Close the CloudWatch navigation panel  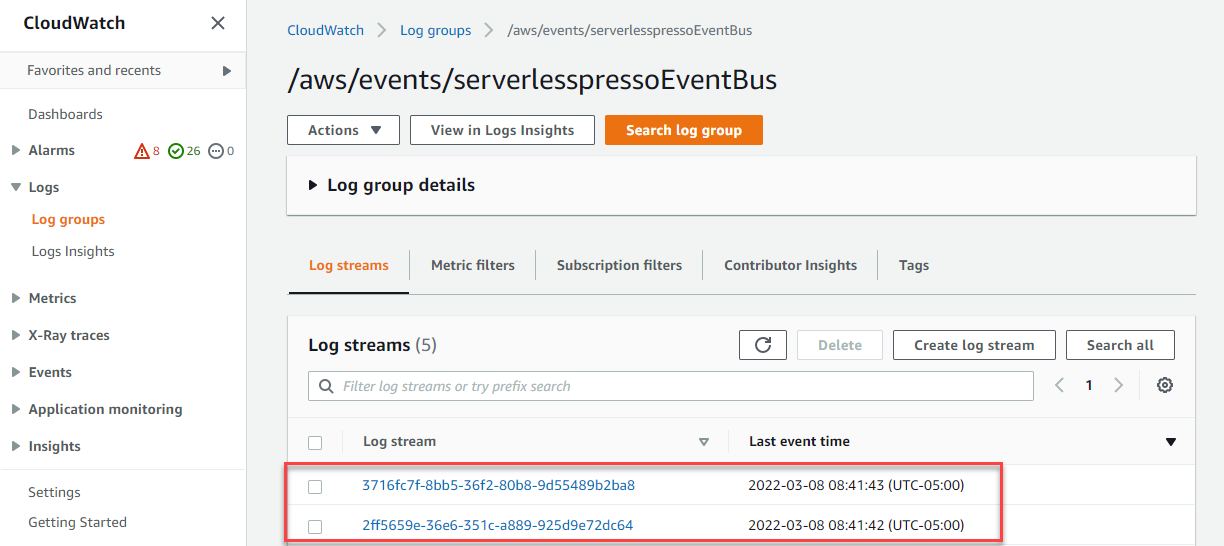[218, 23]
